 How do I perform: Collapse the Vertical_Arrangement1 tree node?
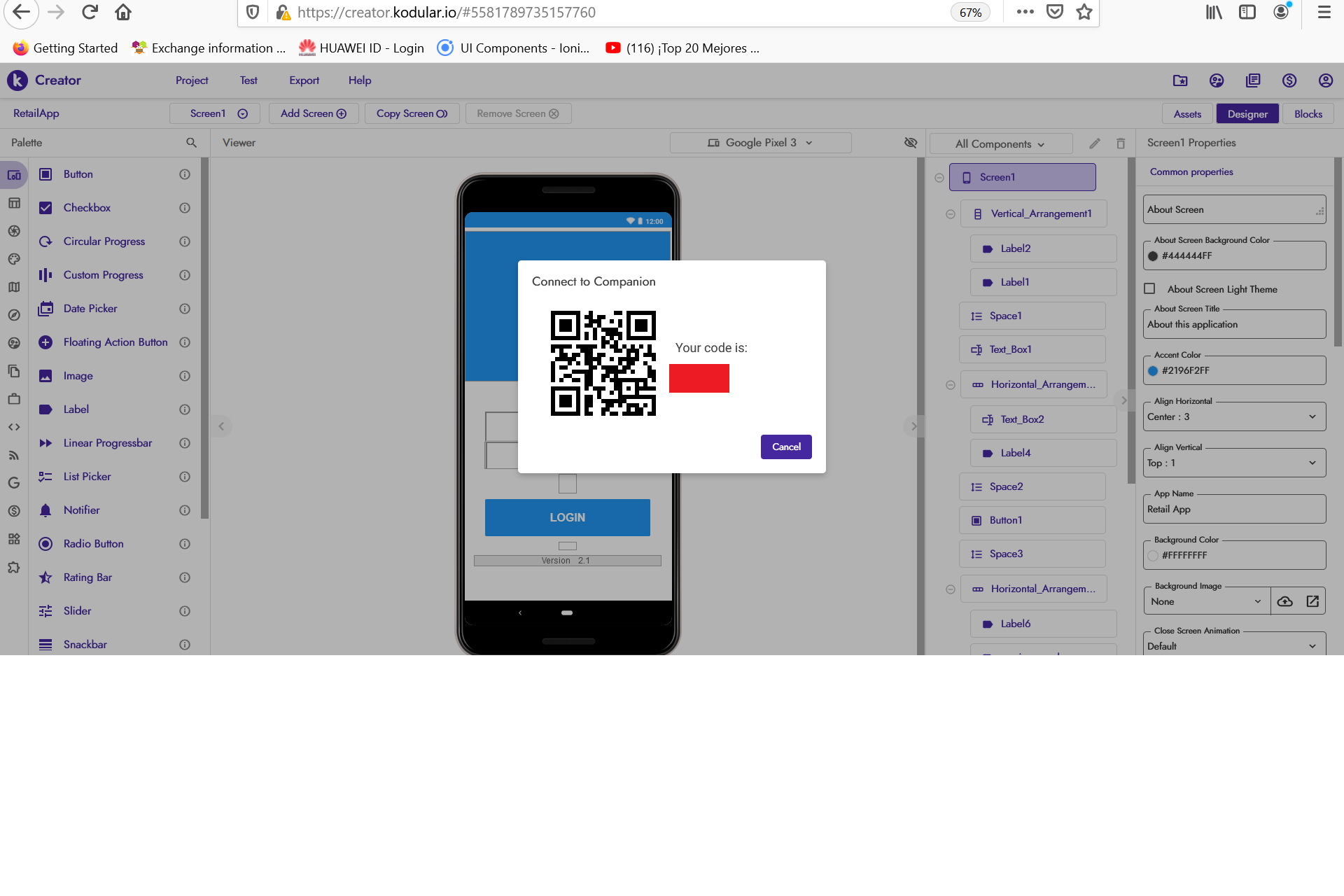click(950, 214)
